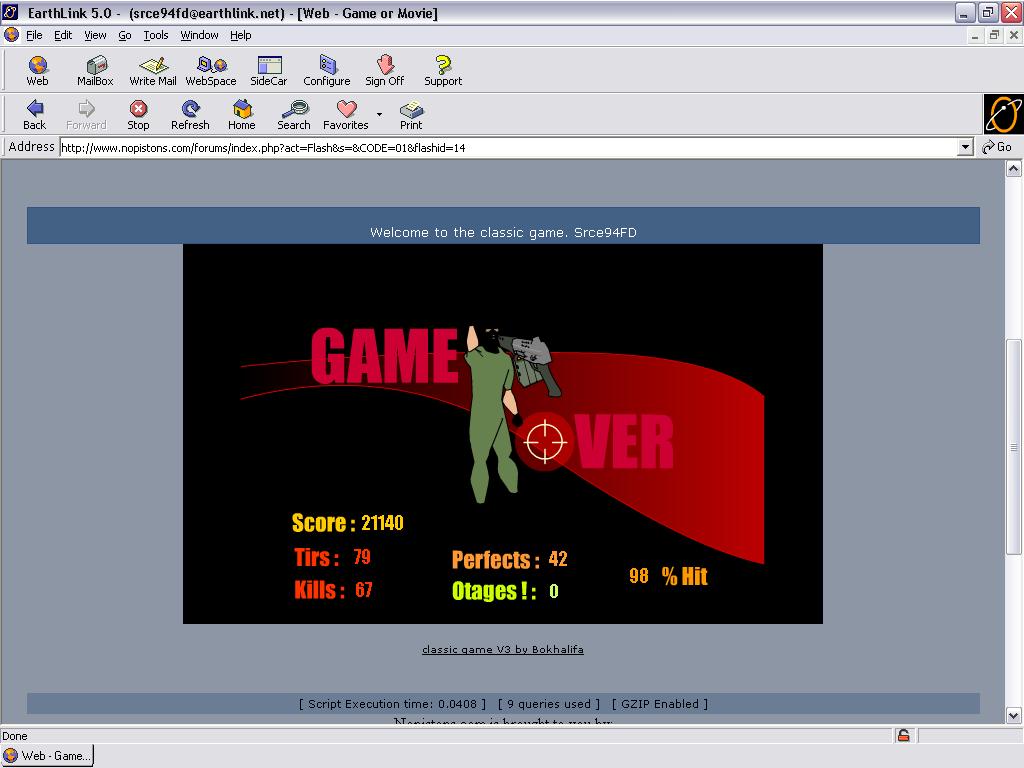This screenshot has width=1024, height=768.
Task: Open the Configure tool
Action: 327,70
